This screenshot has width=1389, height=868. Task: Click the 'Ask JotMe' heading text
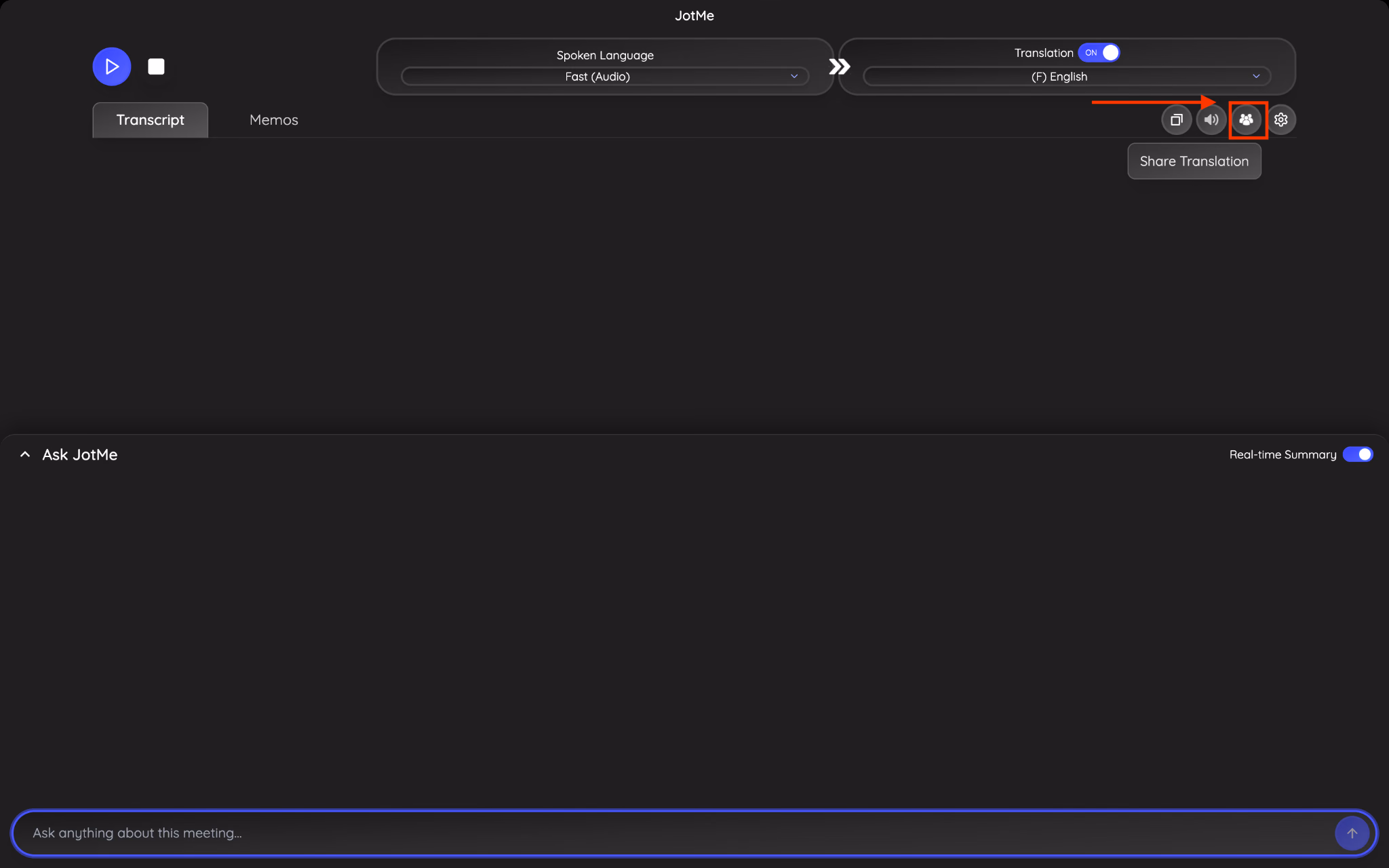pyautogui.click(x=80, y=455)
